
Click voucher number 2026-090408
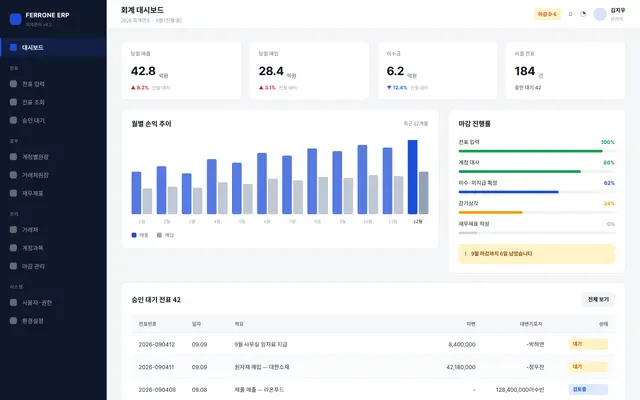click(x=157, y=390)
